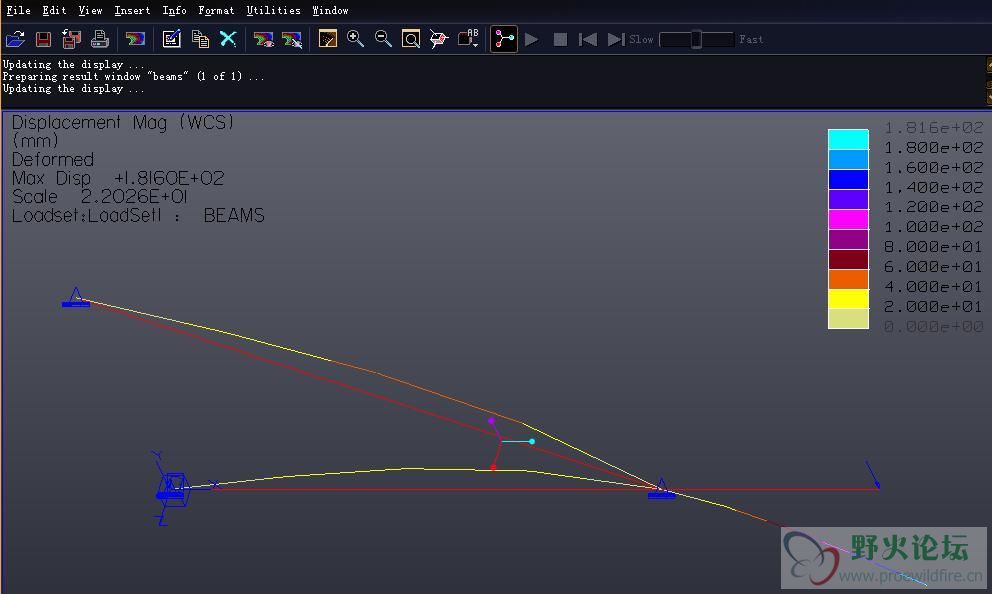992x594 pixels.
Task: Click the show result window eye icon
Action: 263,40
